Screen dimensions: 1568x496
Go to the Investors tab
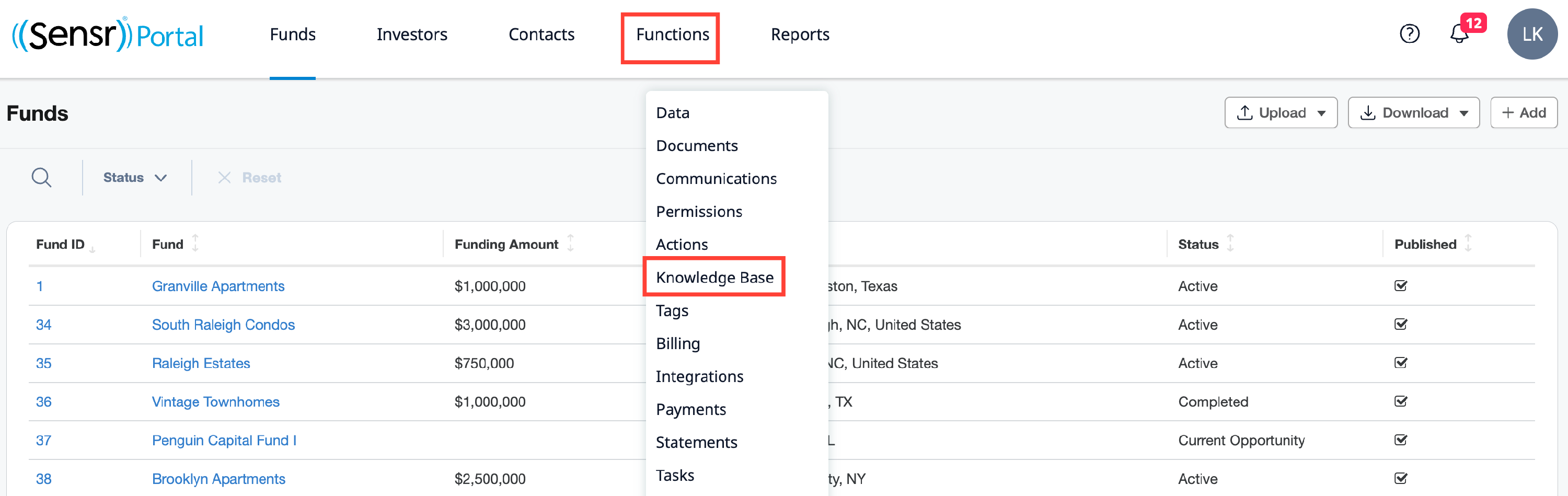click(411, 34)
